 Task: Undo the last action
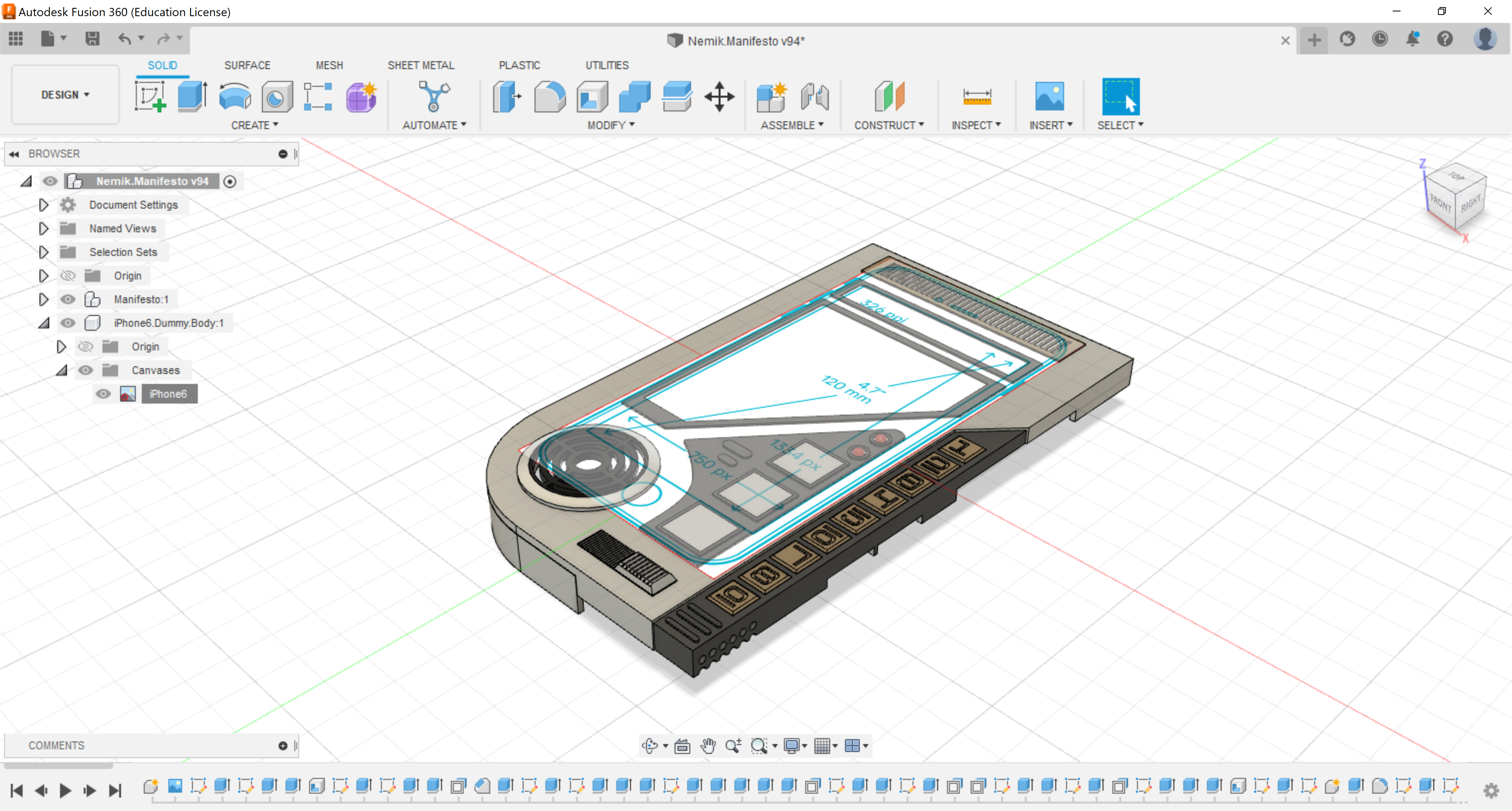pos(124,39)
